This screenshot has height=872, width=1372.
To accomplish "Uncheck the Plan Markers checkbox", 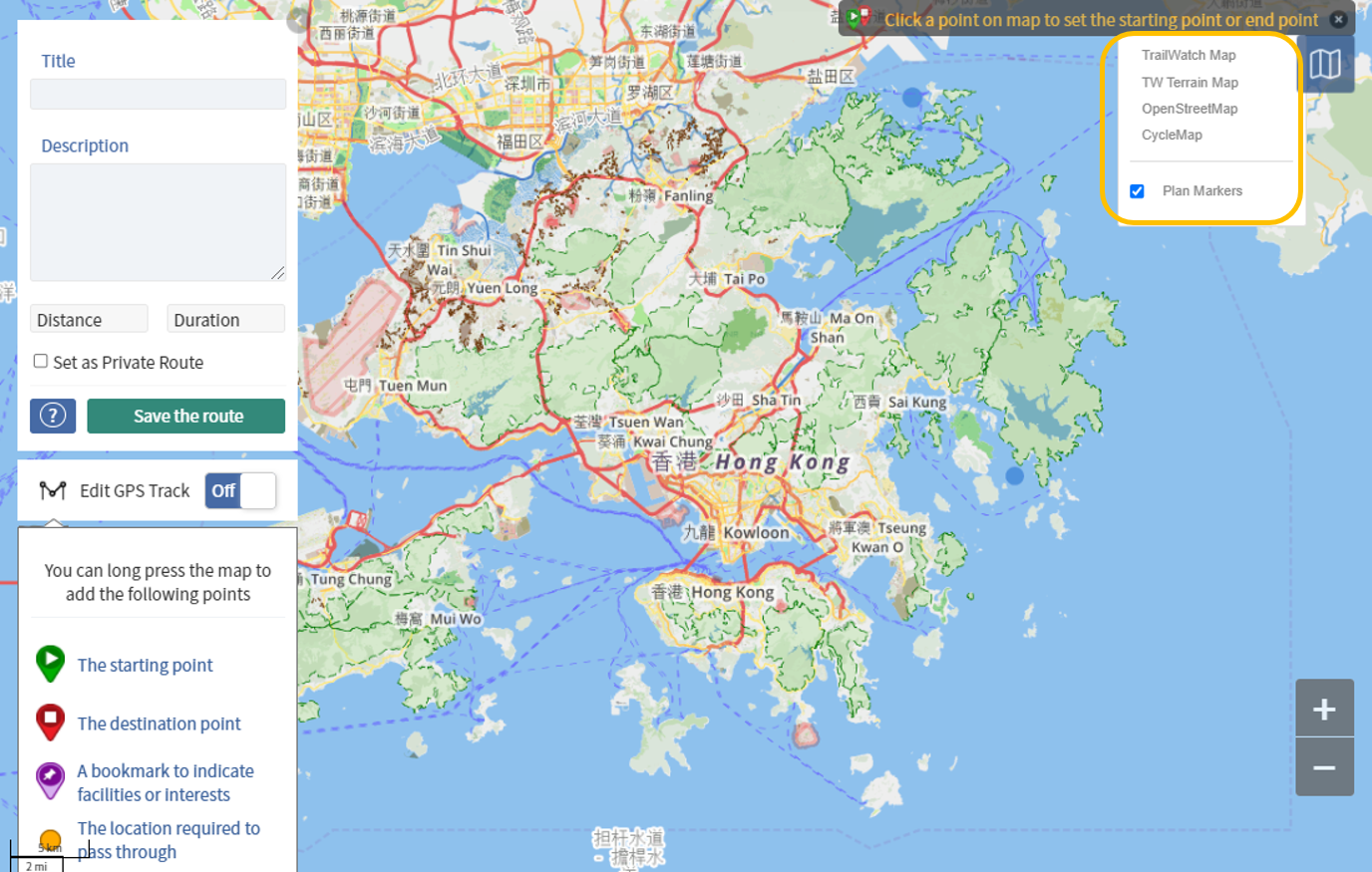I will (1137, 191).
